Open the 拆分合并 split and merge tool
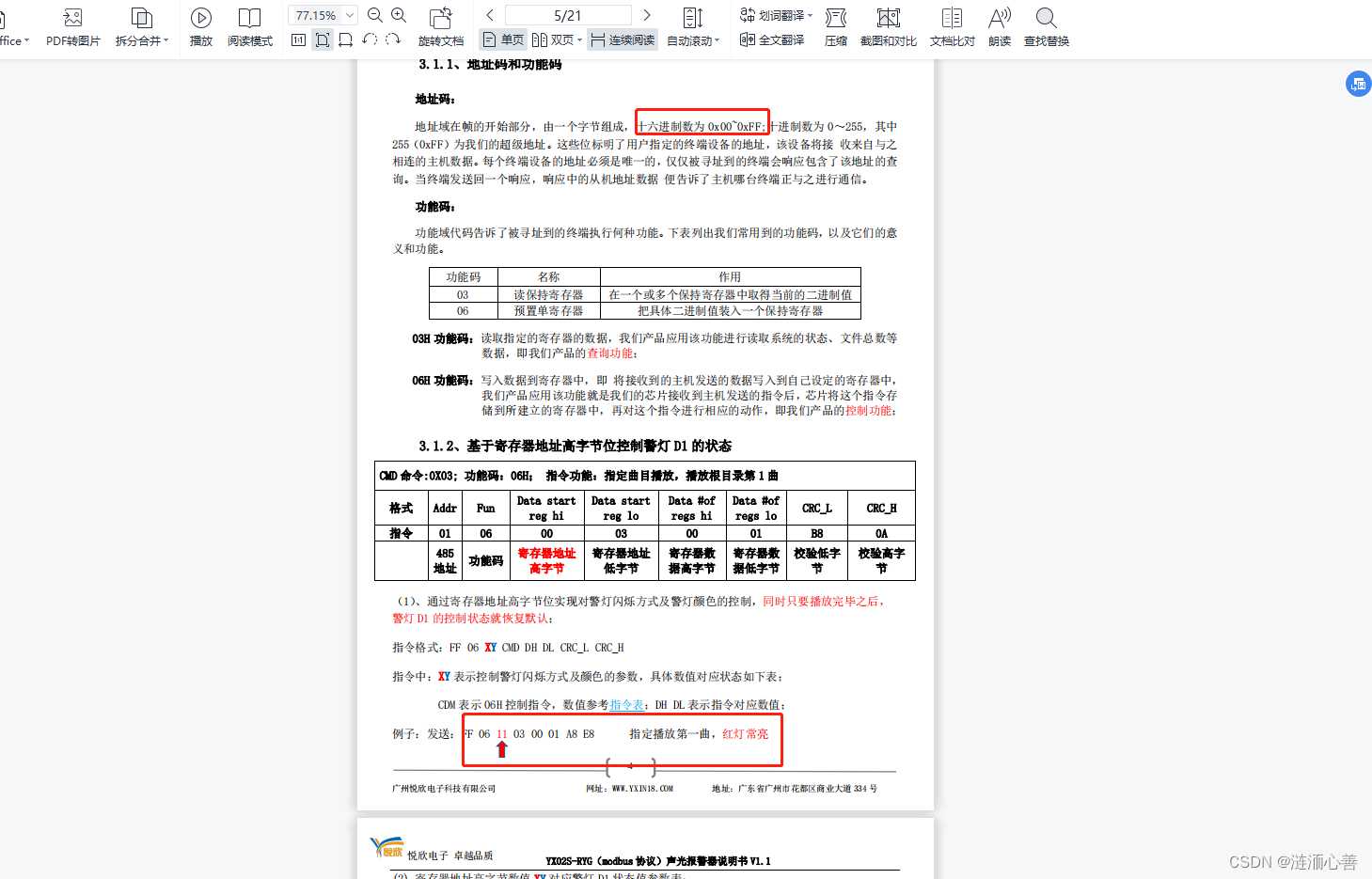Image resolution: width=1372 pixels, height=879 pixels. tap(141, 27)
